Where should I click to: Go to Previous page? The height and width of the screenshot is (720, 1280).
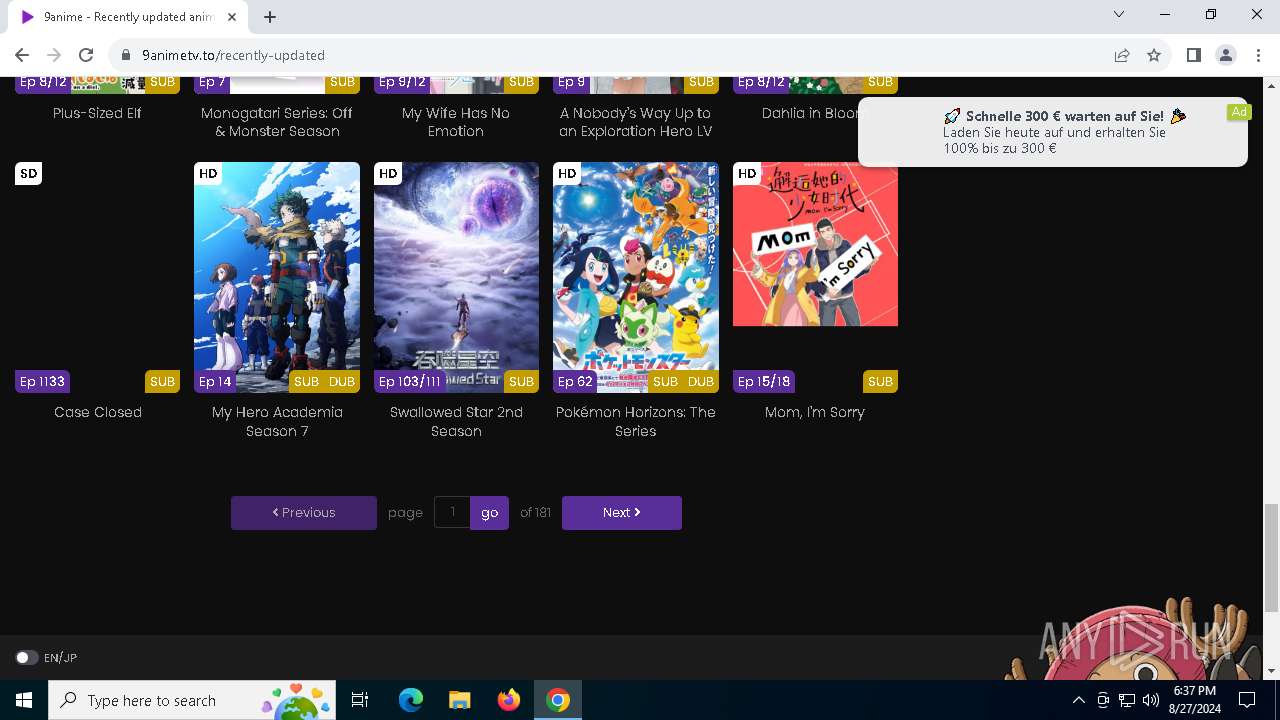coord(304,512)
